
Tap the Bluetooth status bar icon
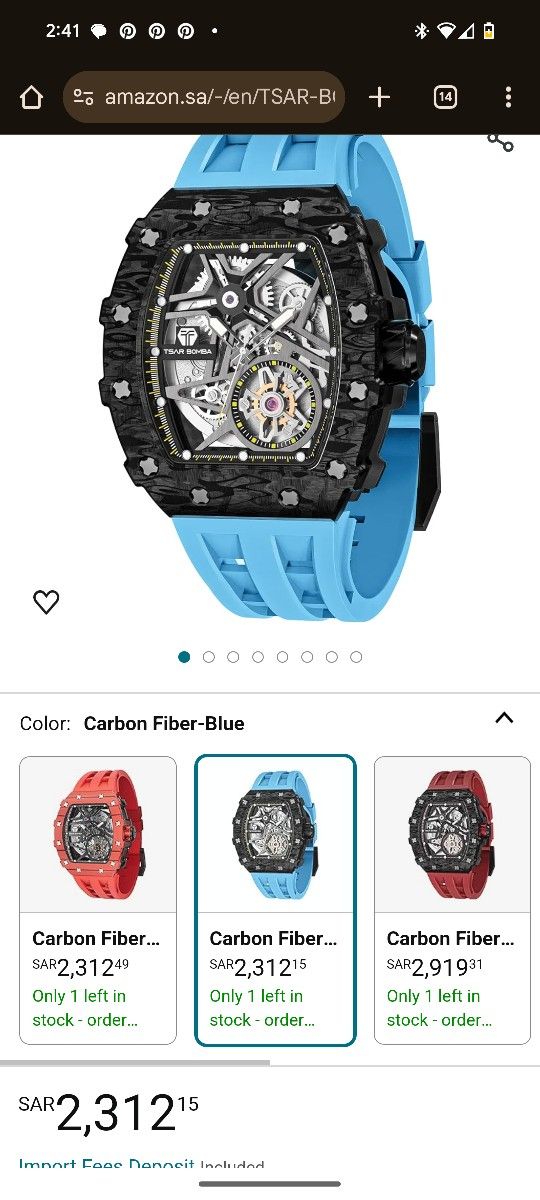tap(421, 30)
